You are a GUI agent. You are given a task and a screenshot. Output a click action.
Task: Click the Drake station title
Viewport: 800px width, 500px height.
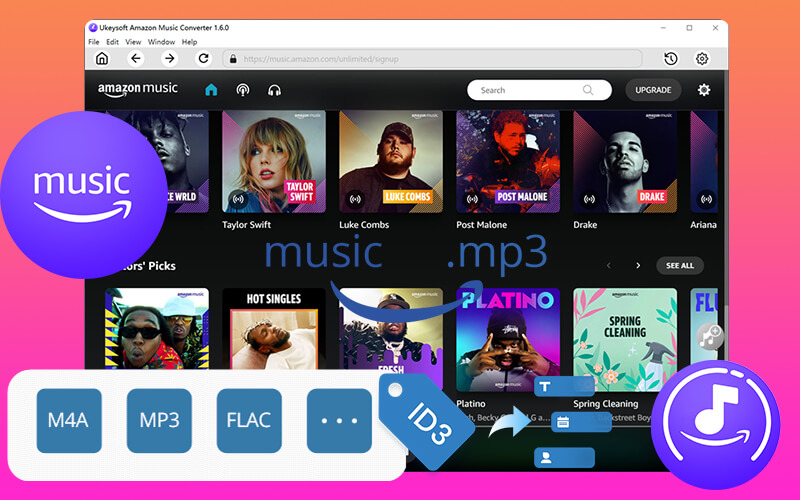point(585,224)
